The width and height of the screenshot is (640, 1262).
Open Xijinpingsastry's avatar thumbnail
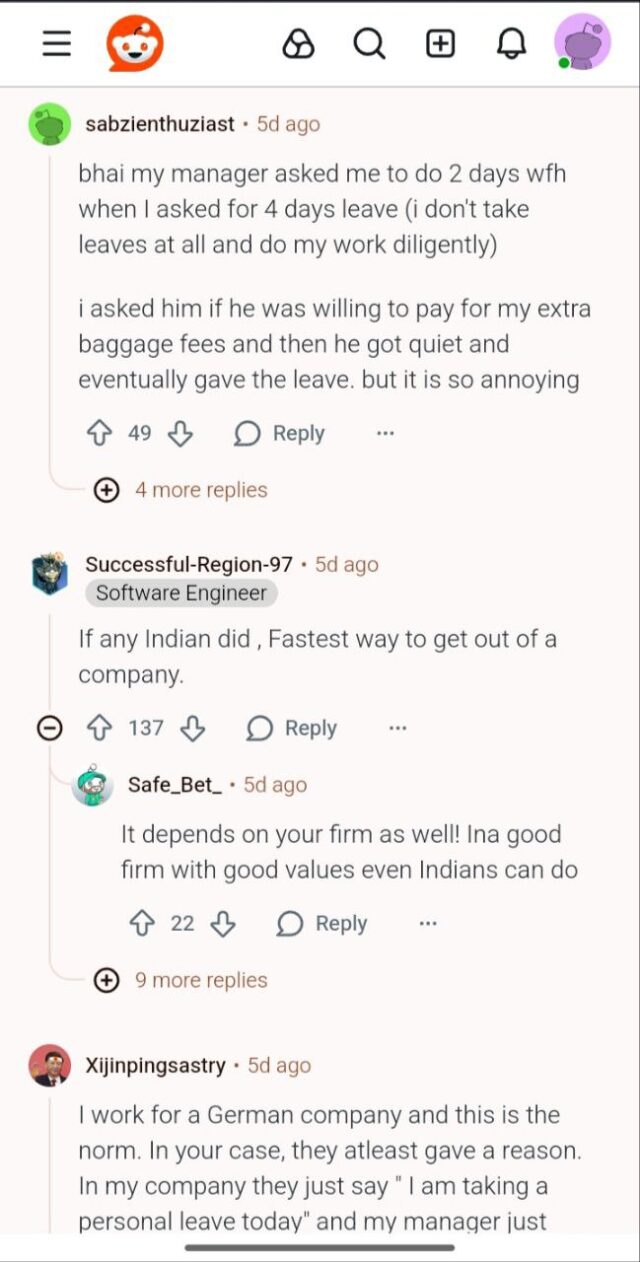pyautogui.click(x=48, y=1066)
